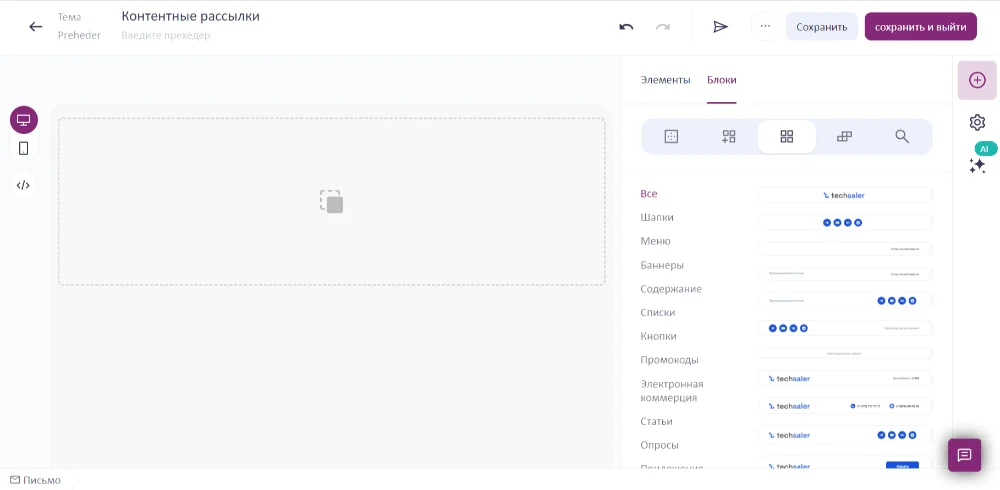Screen dimensions: 1000x490
Task: Choose block with social icons on left
Action: click(845, 328)
